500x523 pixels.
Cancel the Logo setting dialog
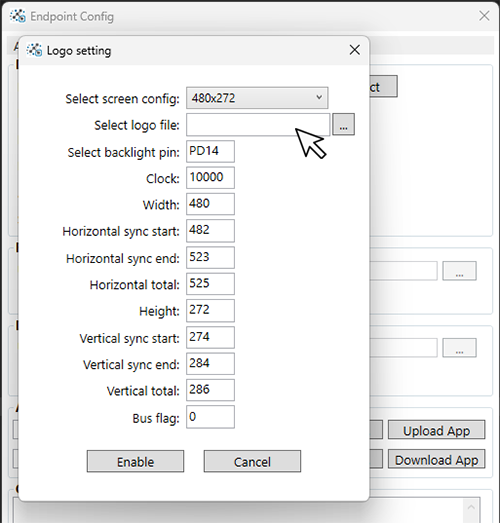coord(252,461)
